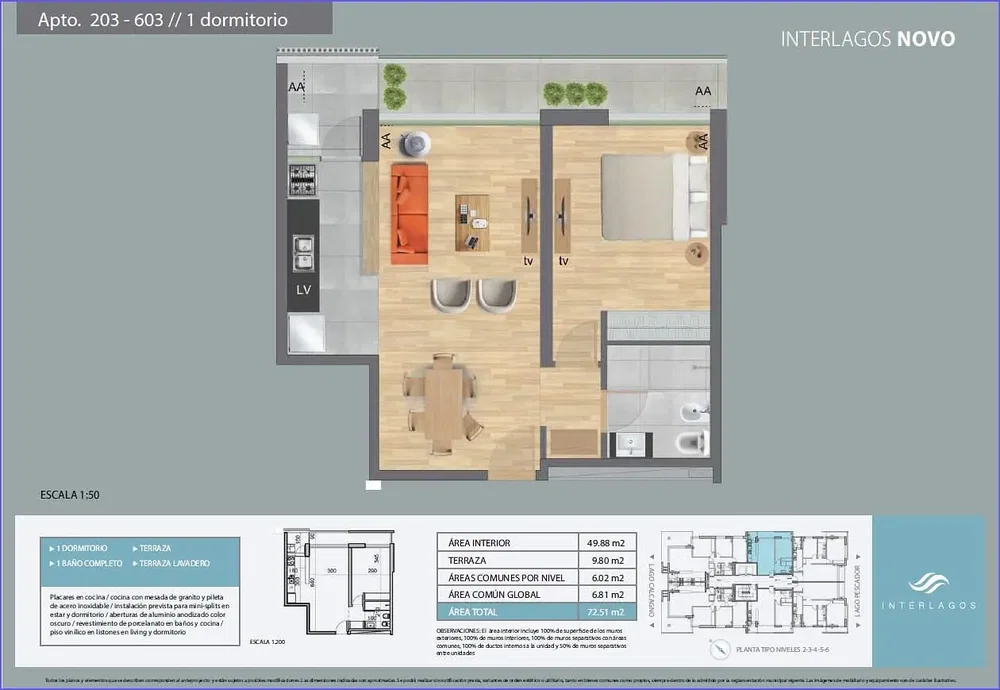The height and width of the screenshot is (690, 1000).
Task: Click the 'Apto. 203 - 603 // 1 dormitorio' title
Action: [x=163, y=20]
